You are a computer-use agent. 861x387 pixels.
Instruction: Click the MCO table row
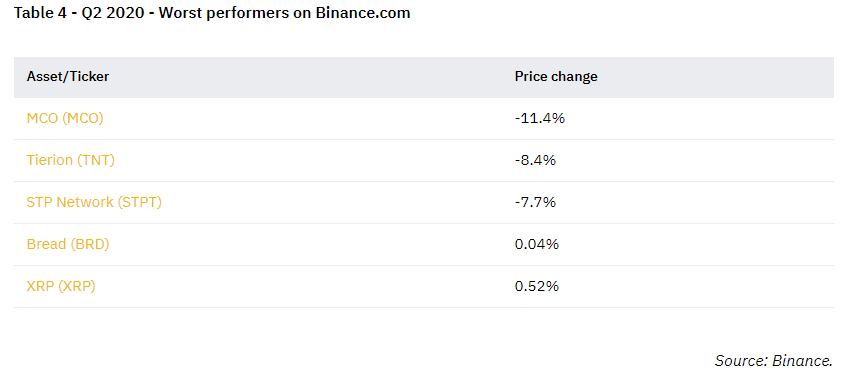(424, 119)
